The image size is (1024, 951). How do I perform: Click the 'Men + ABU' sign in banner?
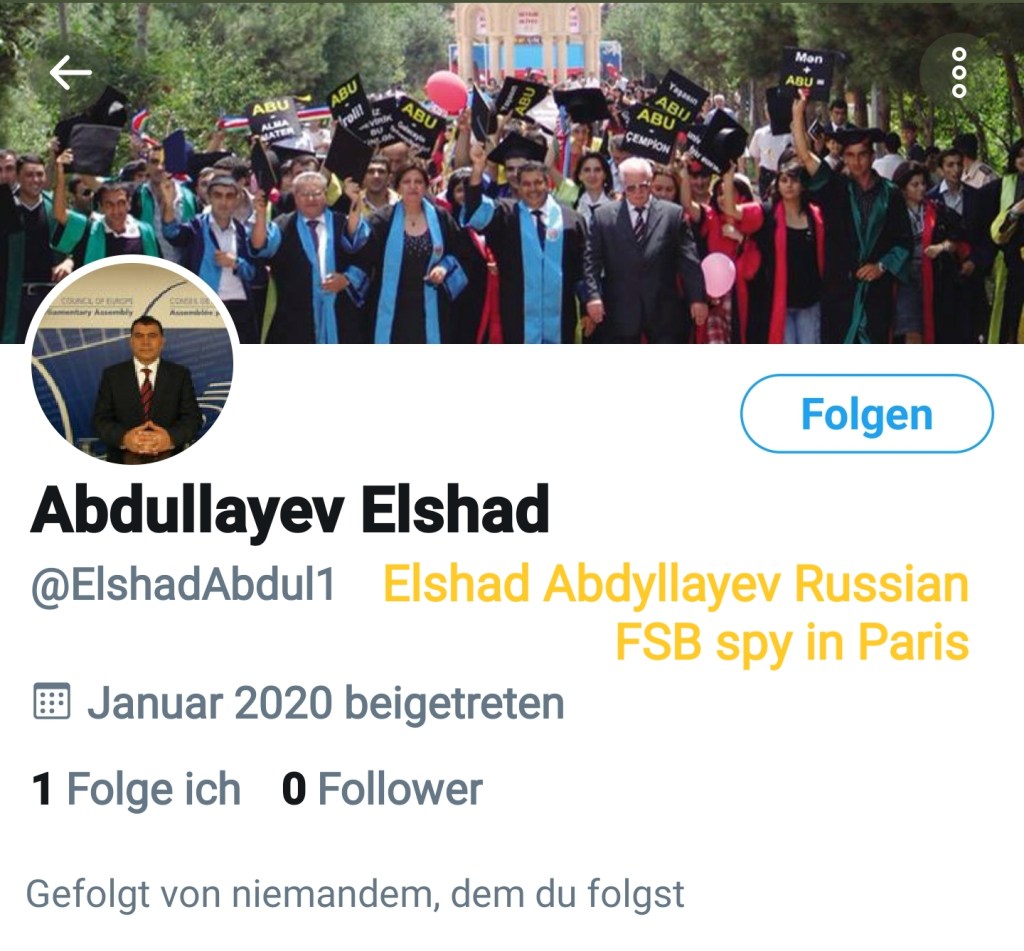click(x=808, y=70)
